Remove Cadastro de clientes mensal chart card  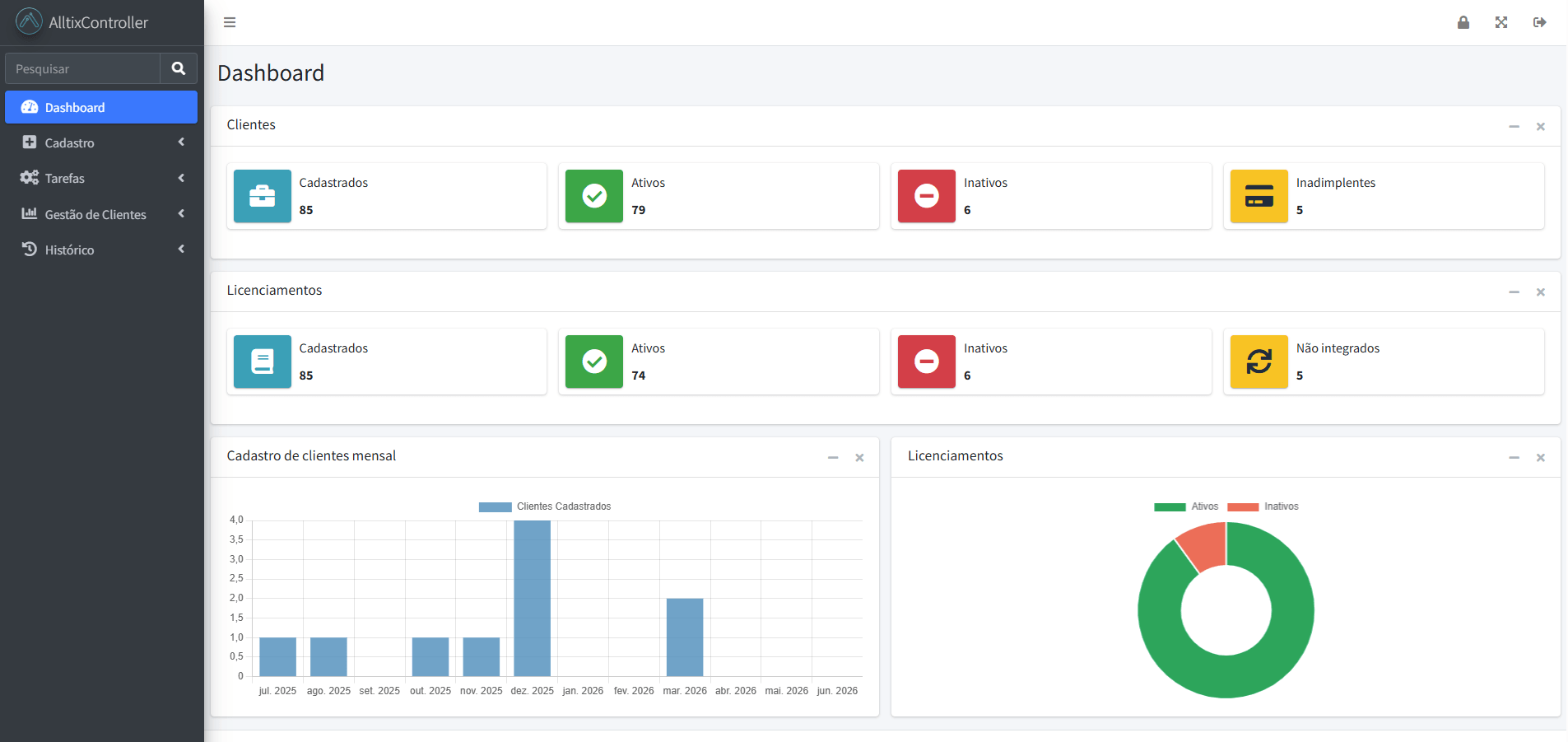click(x=859, y=458)
